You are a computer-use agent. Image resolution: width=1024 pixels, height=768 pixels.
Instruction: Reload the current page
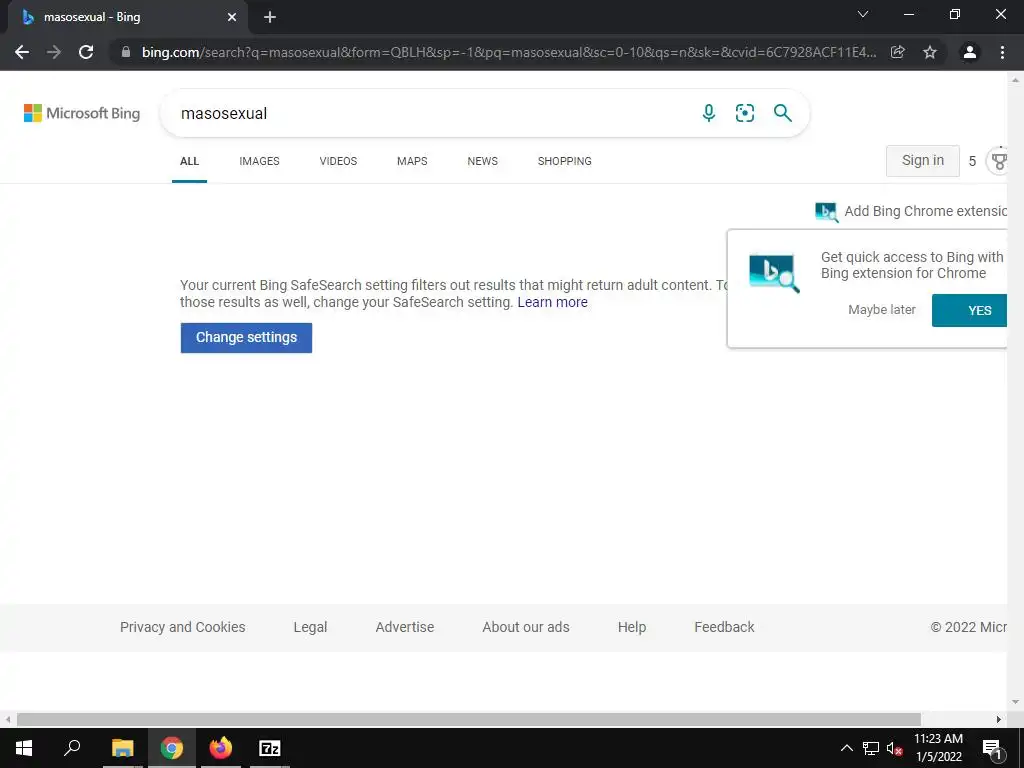86,52
